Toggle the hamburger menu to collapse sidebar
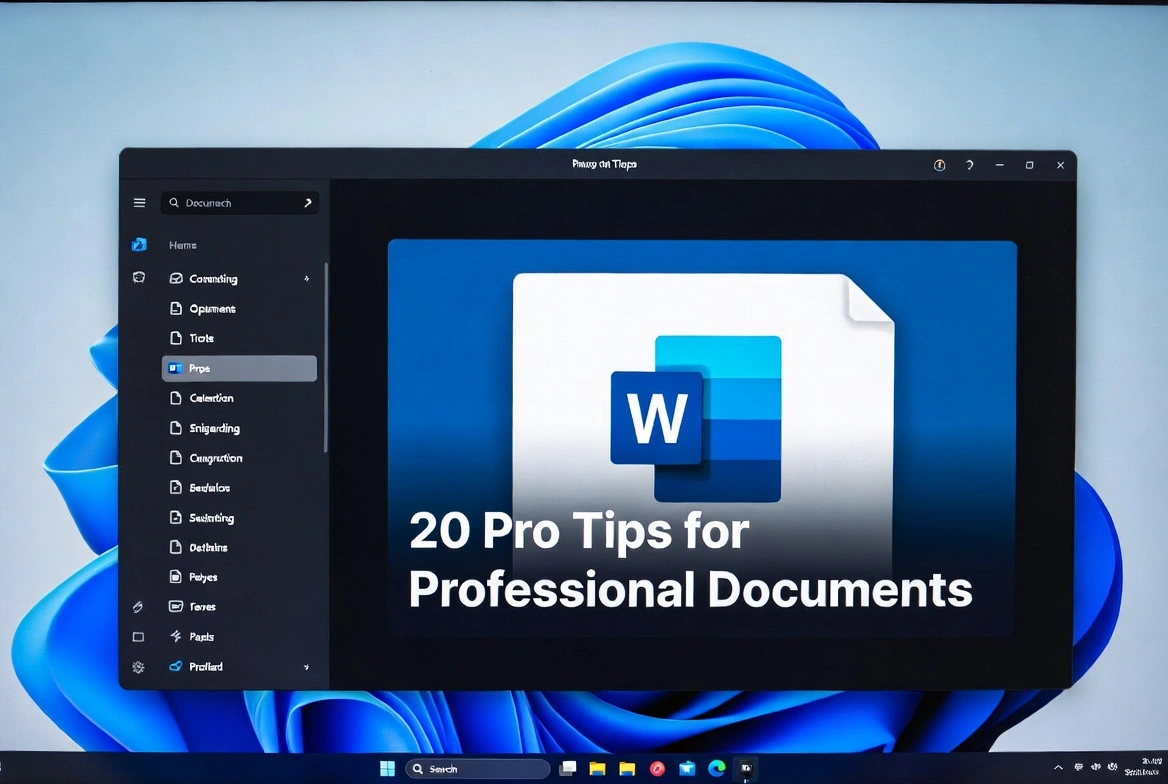The width and height of the screenshot is (1168, 784). click(138, 202)
